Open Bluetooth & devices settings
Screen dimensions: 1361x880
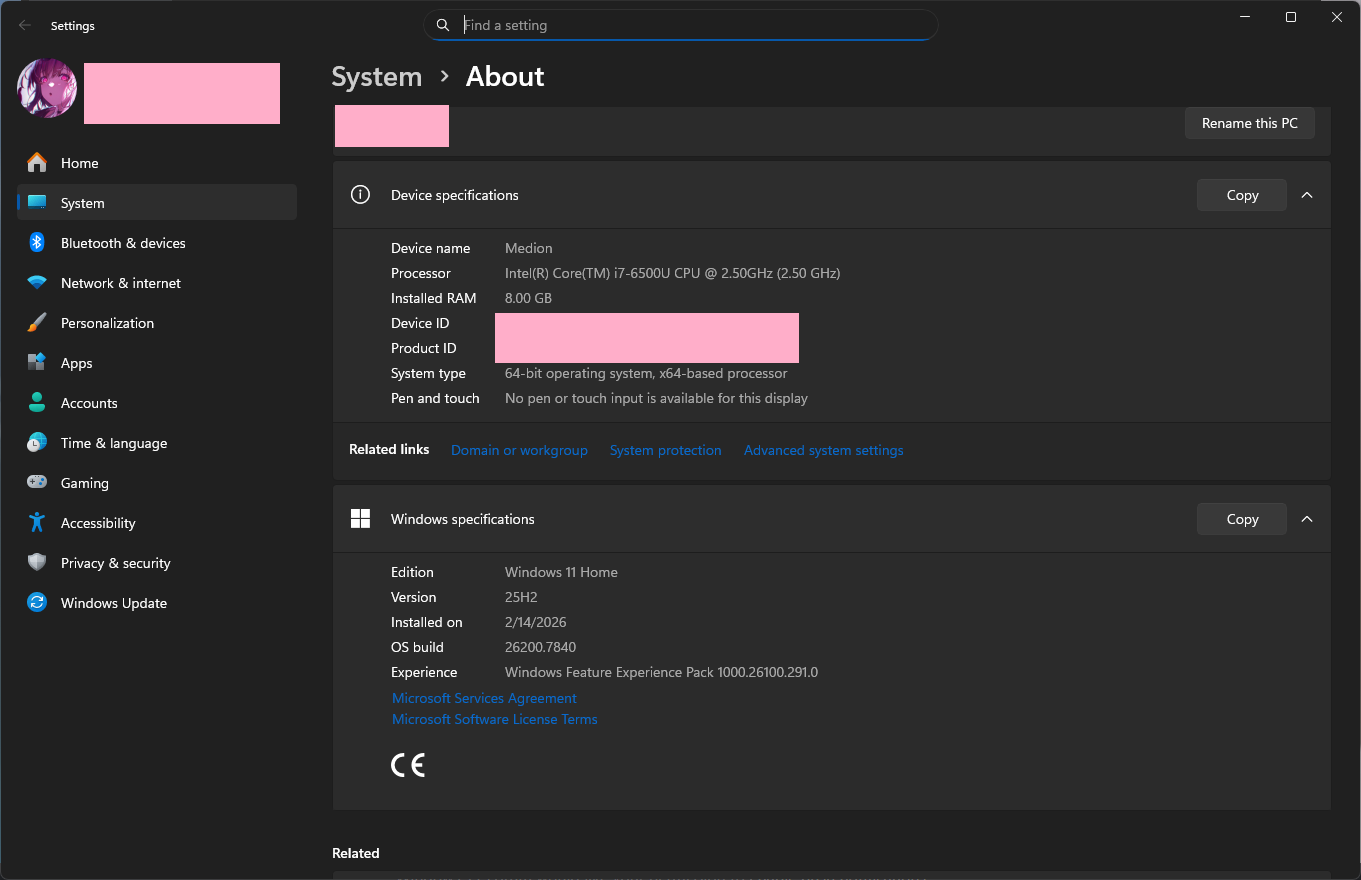pos(157,243)
